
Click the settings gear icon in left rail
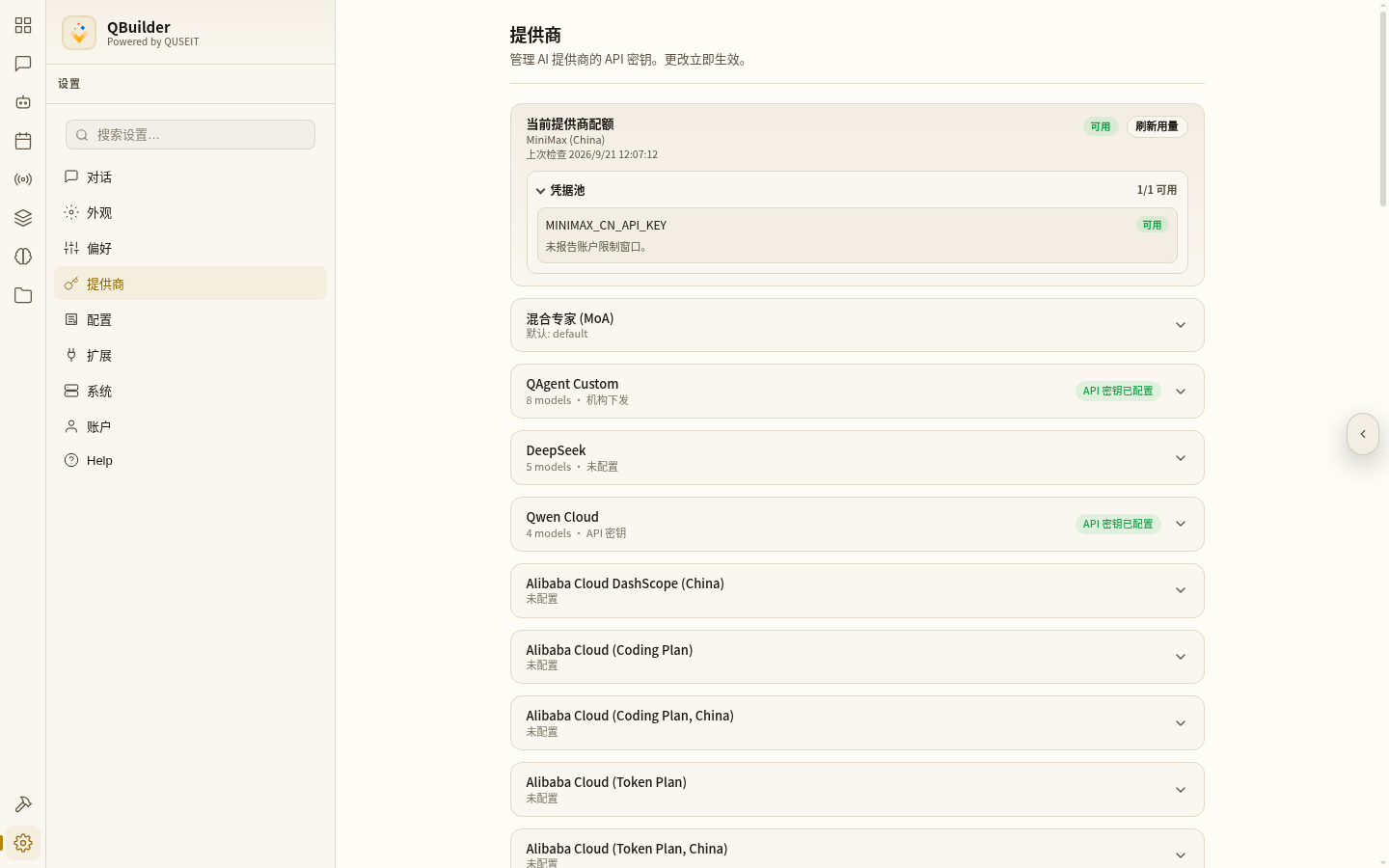coord(23,843)
